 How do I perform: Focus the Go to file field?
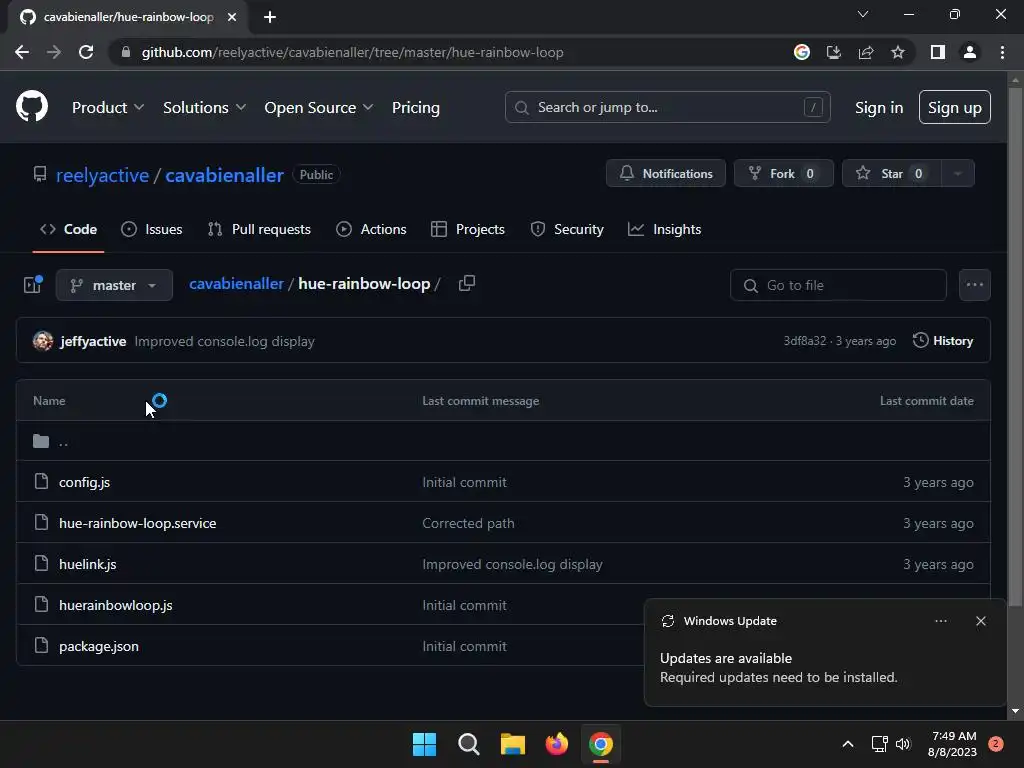tap(838, 285)
